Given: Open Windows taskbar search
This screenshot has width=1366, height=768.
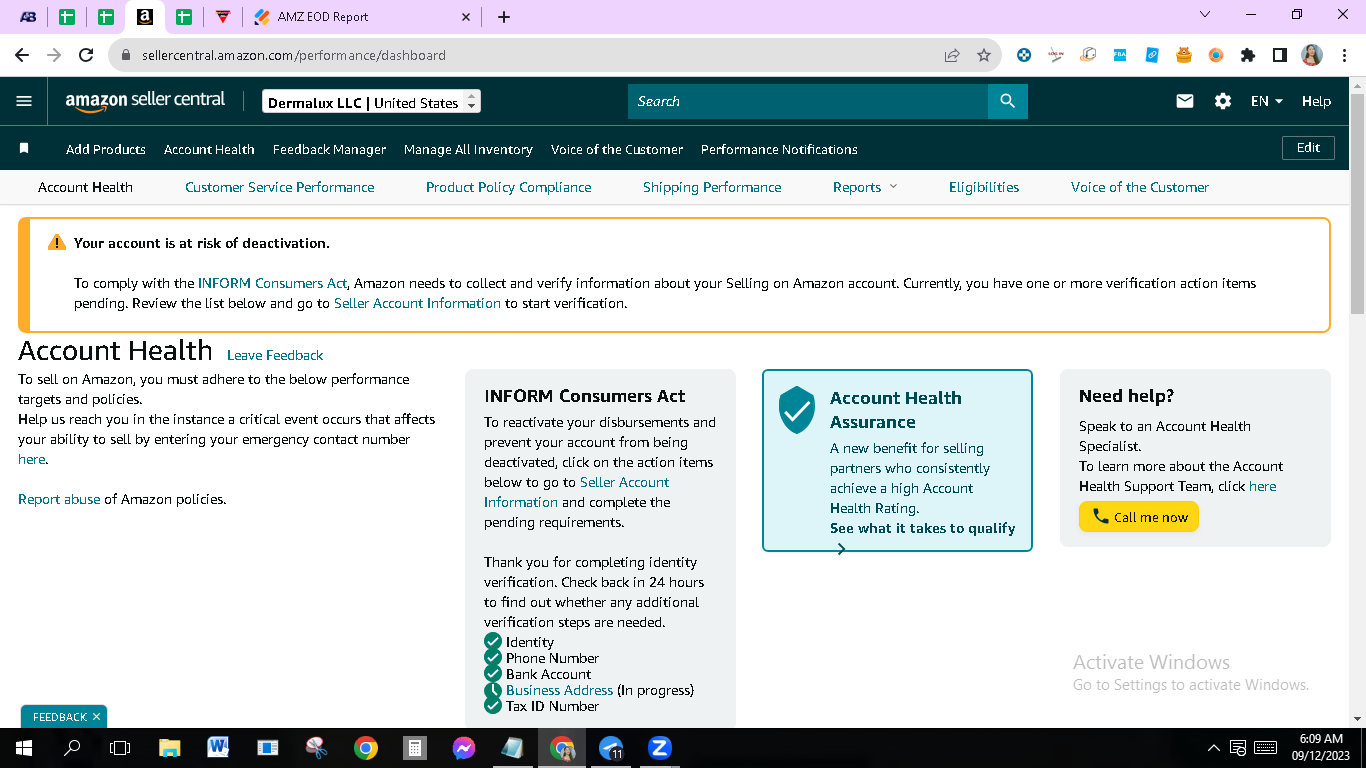Looking at the screenshot, I should 72,748.
